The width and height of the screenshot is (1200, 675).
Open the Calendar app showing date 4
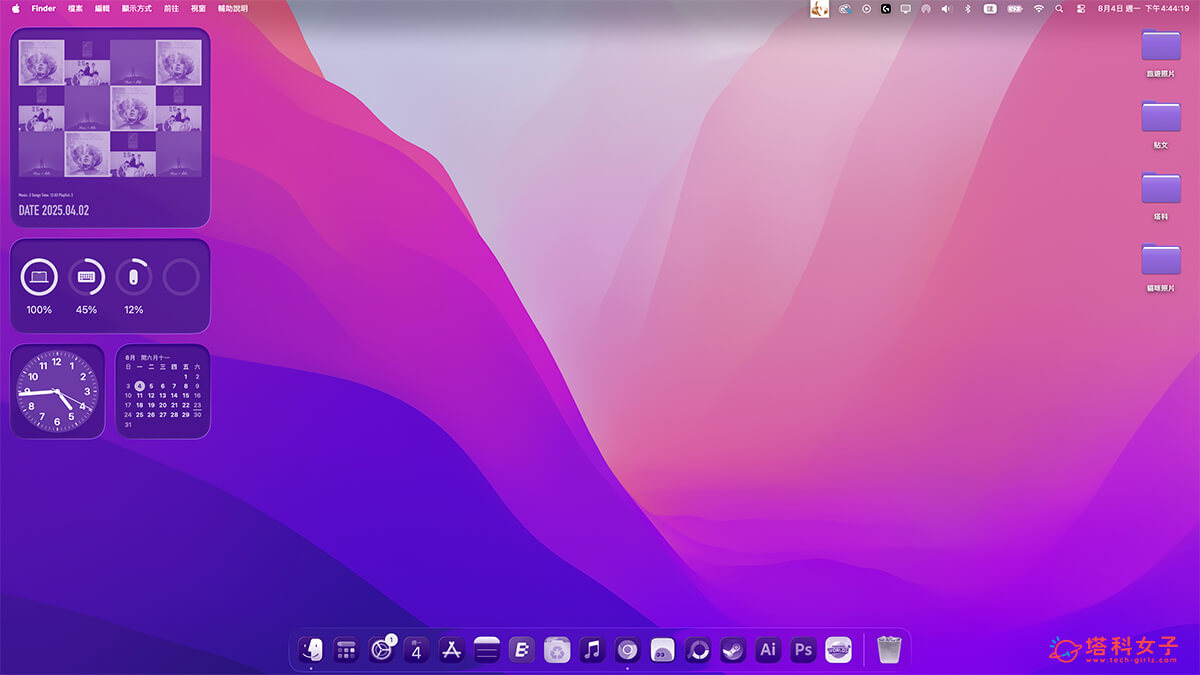coord(415,649)
